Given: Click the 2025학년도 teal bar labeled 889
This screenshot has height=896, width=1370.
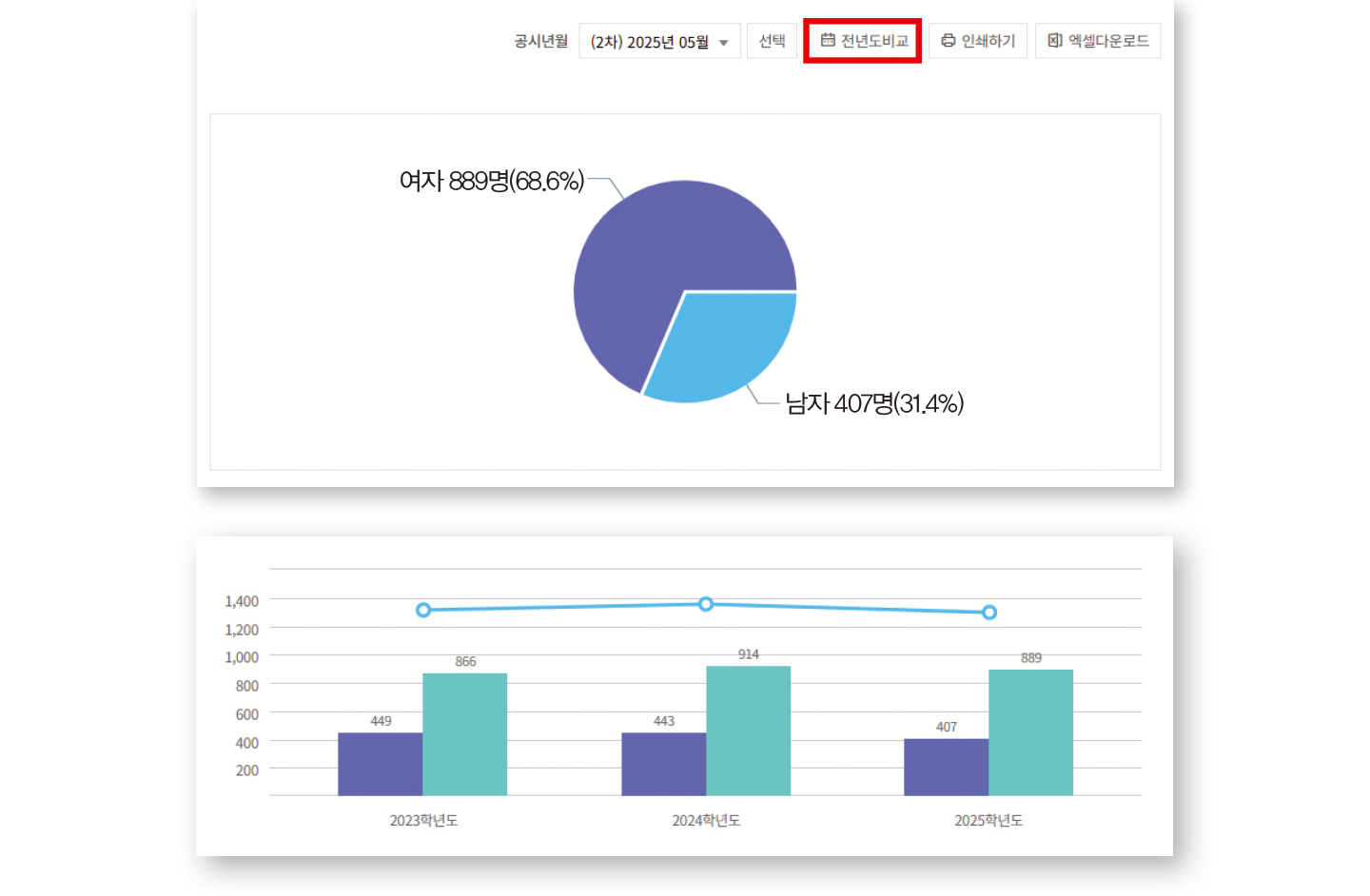Looking at the screenshot, I should (1030, 732).
